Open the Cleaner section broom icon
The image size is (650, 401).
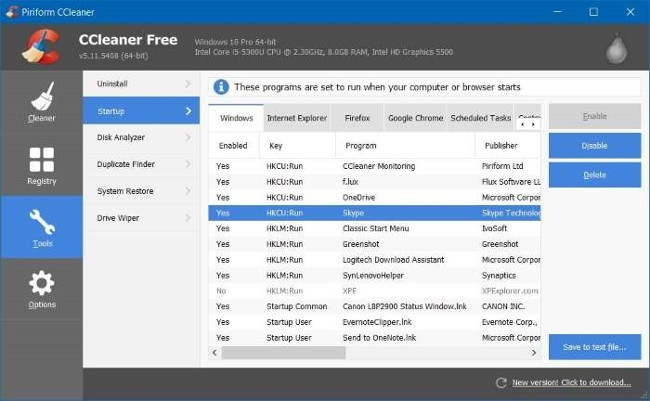[x=41, y=98]
